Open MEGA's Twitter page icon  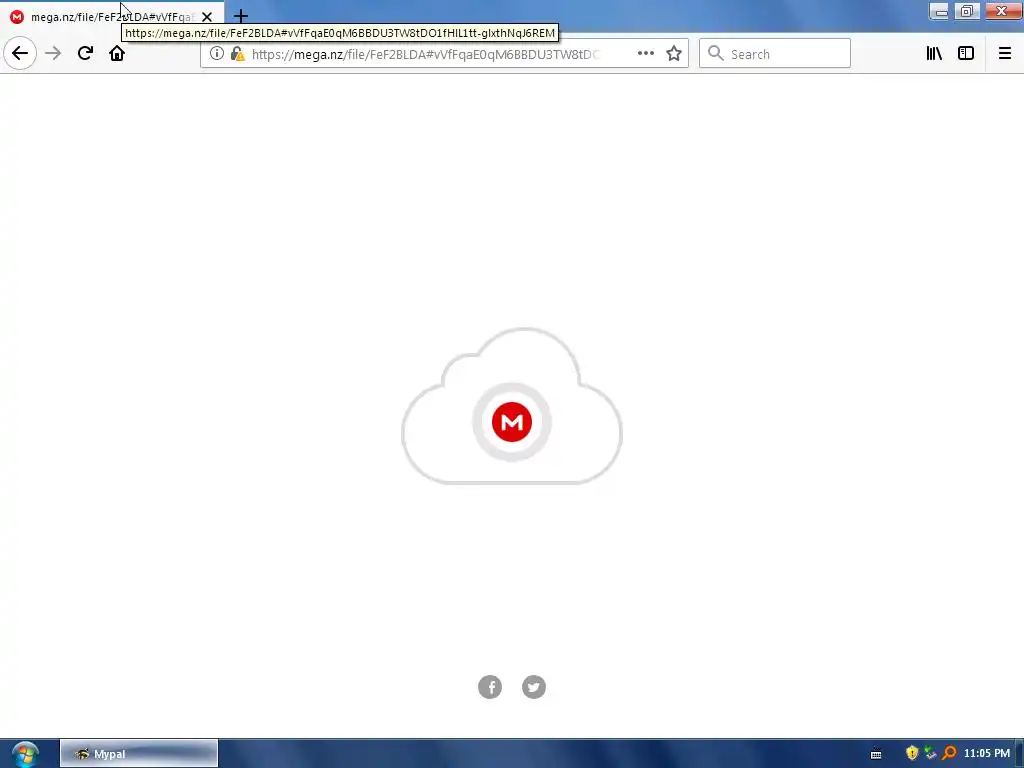(534, 687)
